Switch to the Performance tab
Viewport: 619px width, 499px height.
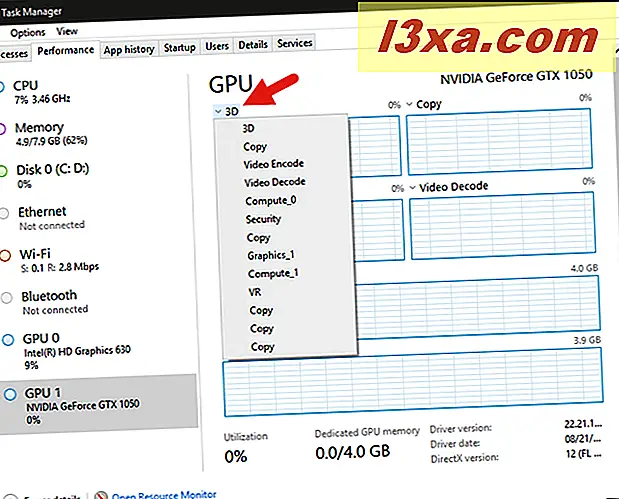coord(66,51)
